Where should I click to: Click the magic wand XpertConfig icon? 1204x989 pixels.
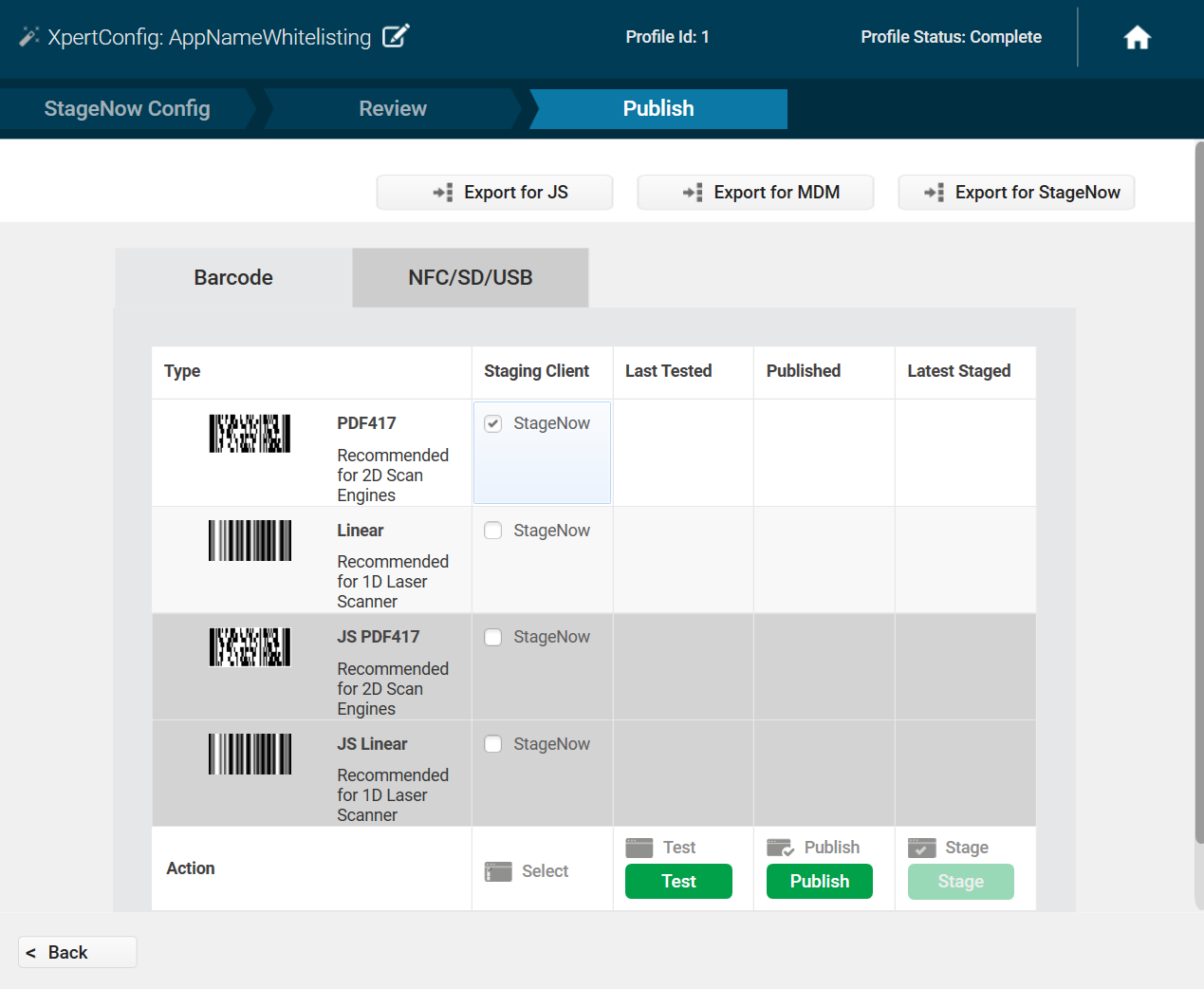28,37
